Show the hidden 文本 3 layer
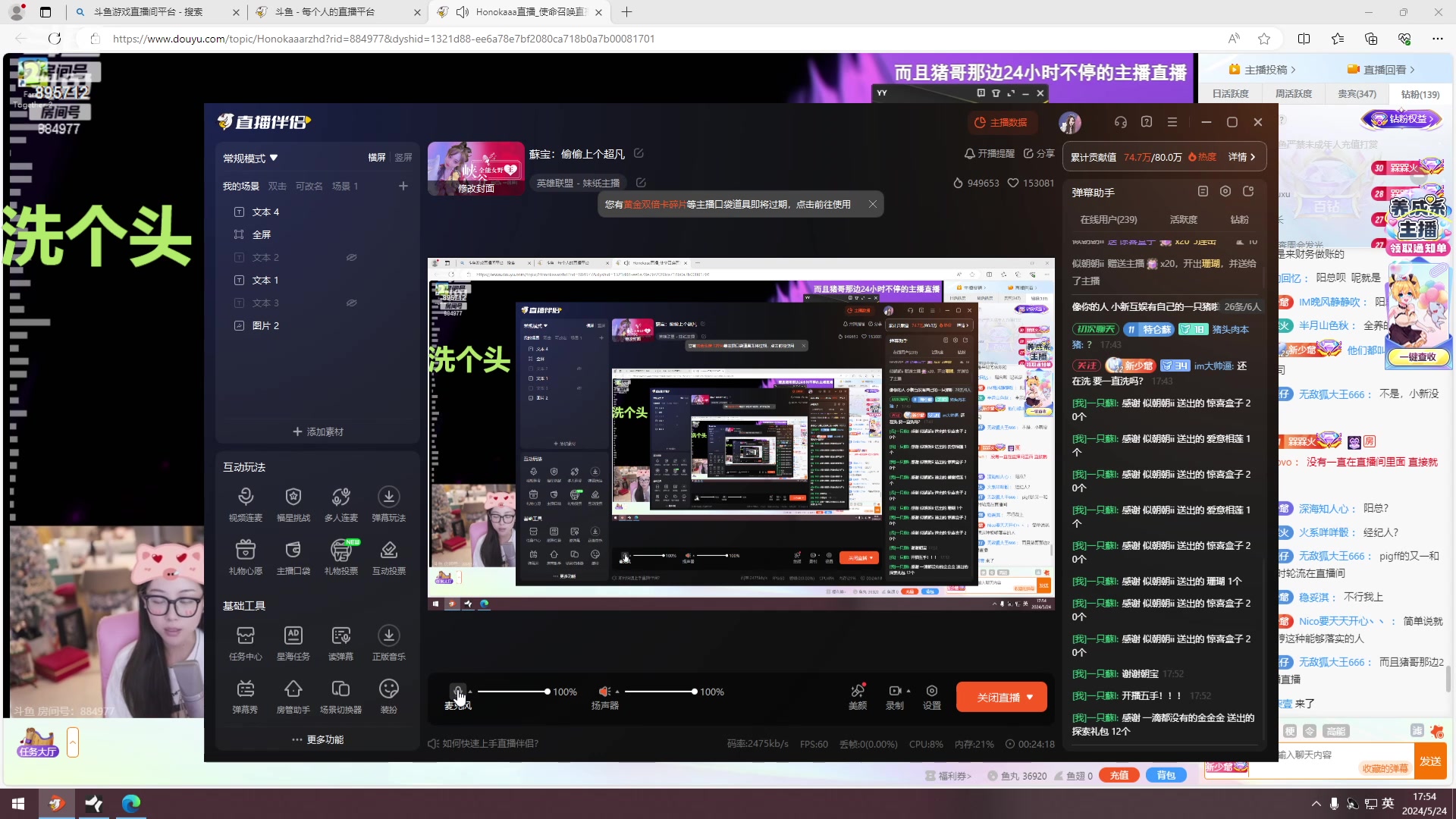1456x819 pixels. click(351, 303)
